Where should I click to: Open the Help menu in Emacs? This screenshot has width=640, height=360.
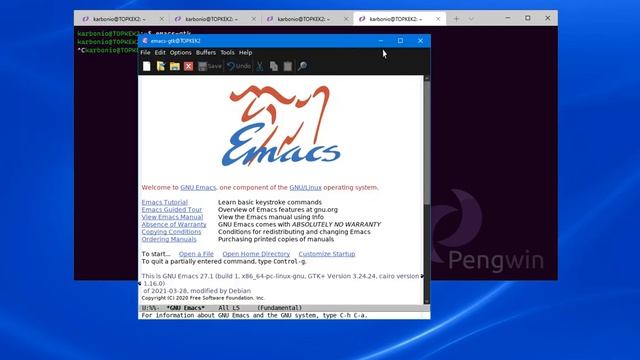(245, 53)
